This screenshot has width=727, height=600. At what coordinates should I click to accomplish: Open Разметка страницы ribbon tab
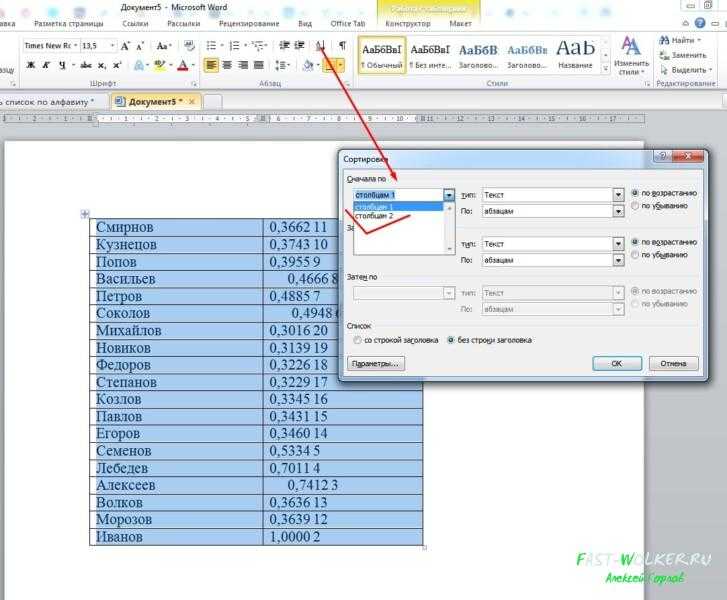click(69, 23)
